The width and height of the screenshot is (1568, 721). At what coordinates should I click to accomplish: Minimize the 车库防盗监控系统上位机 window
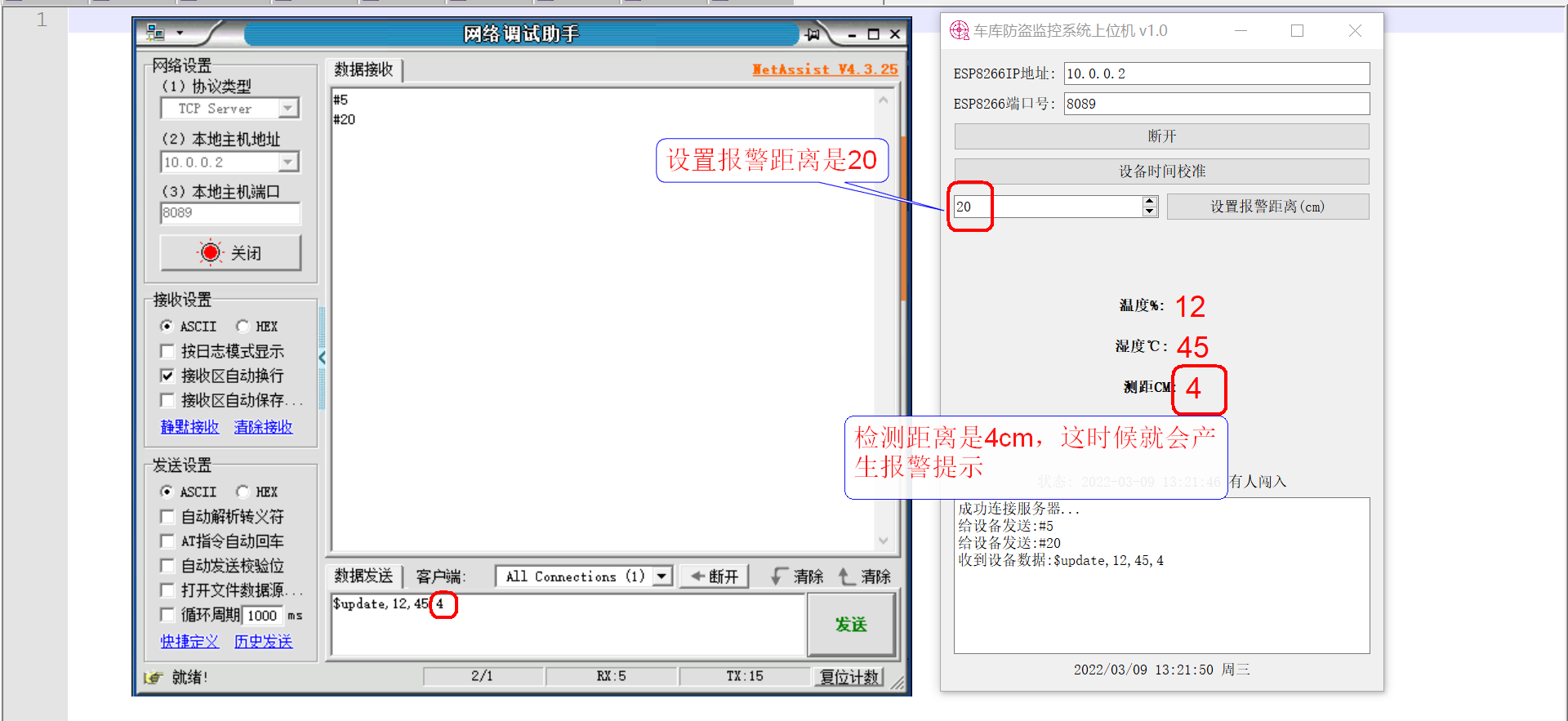[1241, 31]
